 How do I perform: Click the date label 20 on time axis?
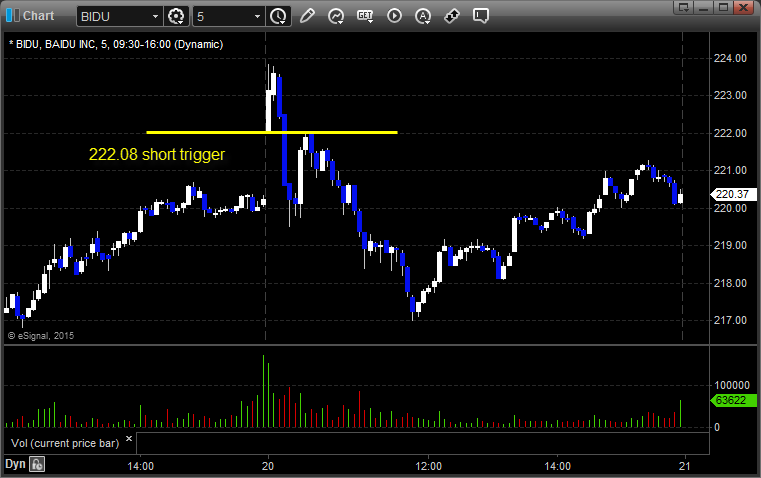[268, 466]
